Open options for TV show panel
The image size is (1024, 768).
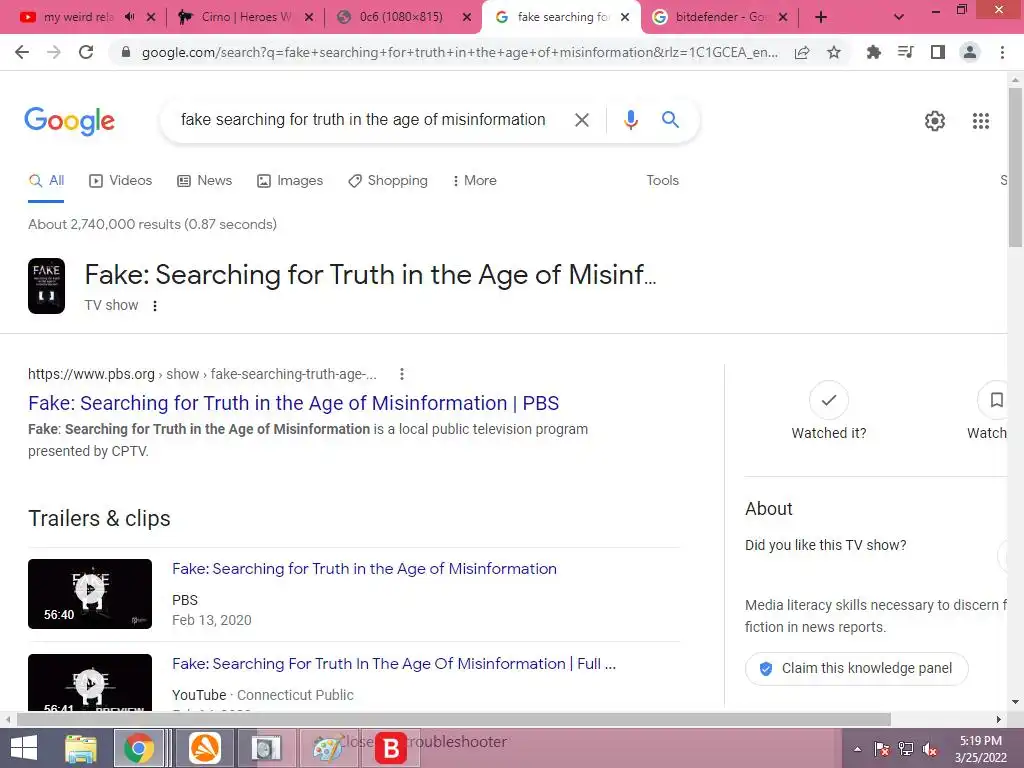pyautogui.click(x=155, y=306)
